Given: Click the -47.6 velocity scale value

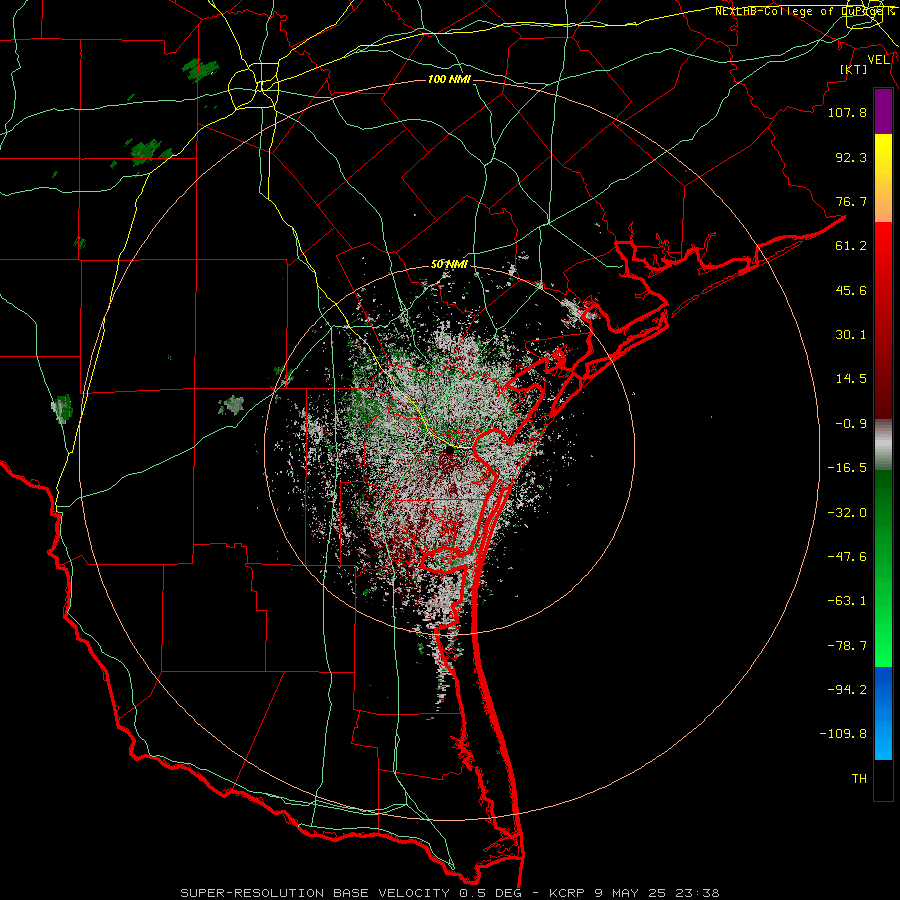Looking at the screenshot, I should coord(847,557).
